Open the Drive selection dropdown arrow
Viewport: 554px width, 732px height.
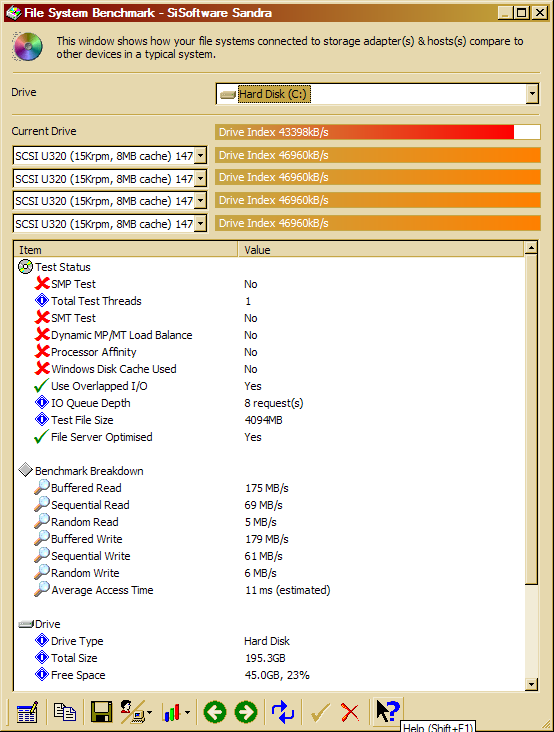click(x=532, y=94)
